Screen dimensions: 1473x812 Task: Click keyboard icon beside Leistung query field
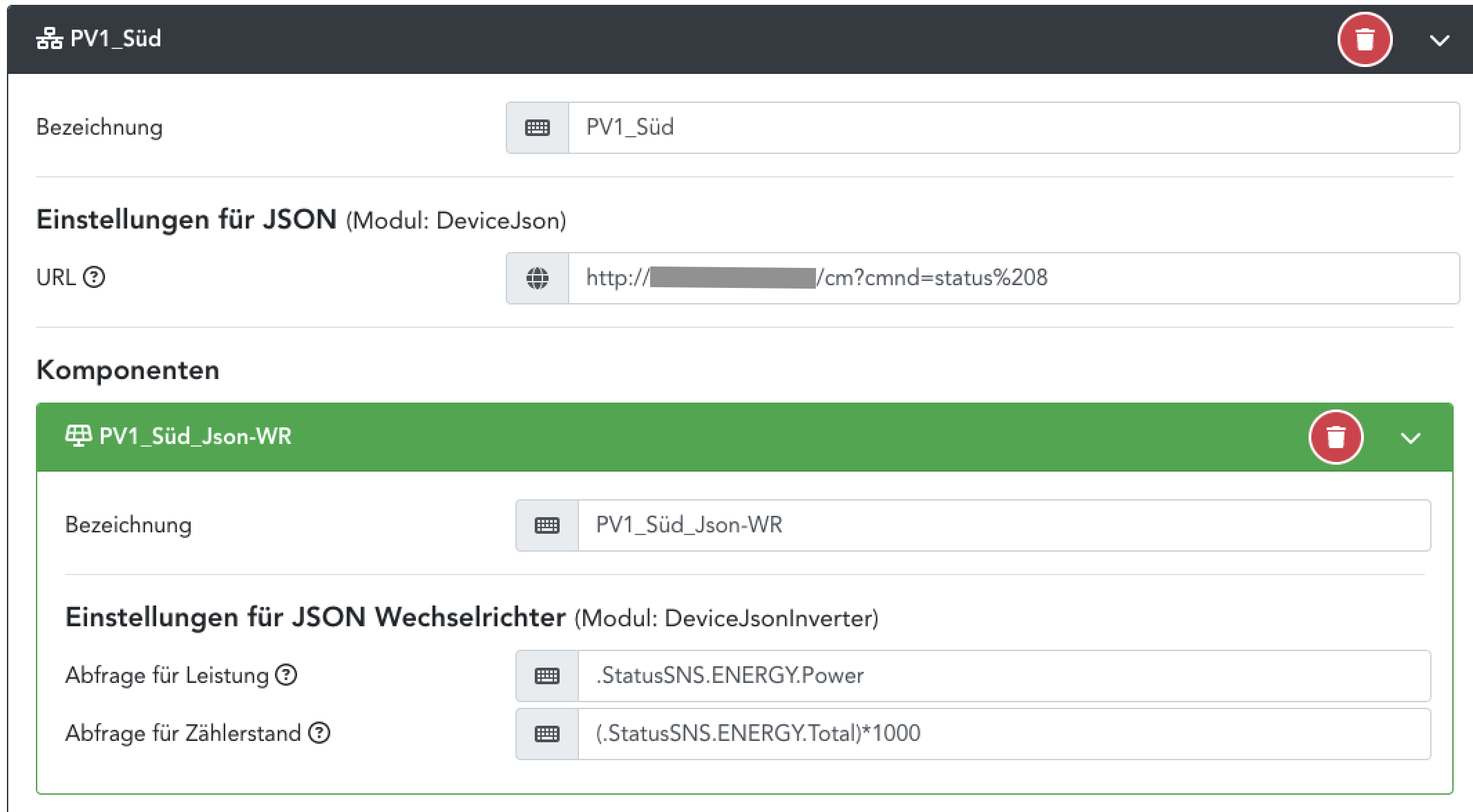tap(547, 676)
